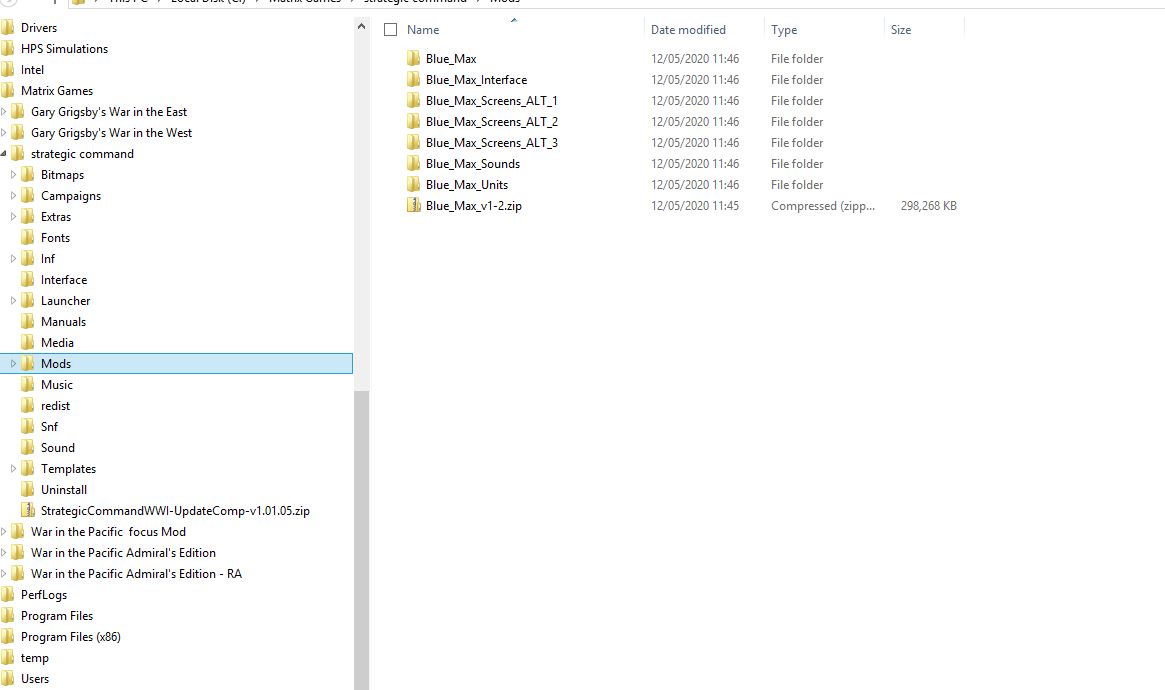Screen dimensions: 1165x690
Task: Open the Blue_Max_Screens_ALT_3 folder icon
Action: tap(414, 143)
